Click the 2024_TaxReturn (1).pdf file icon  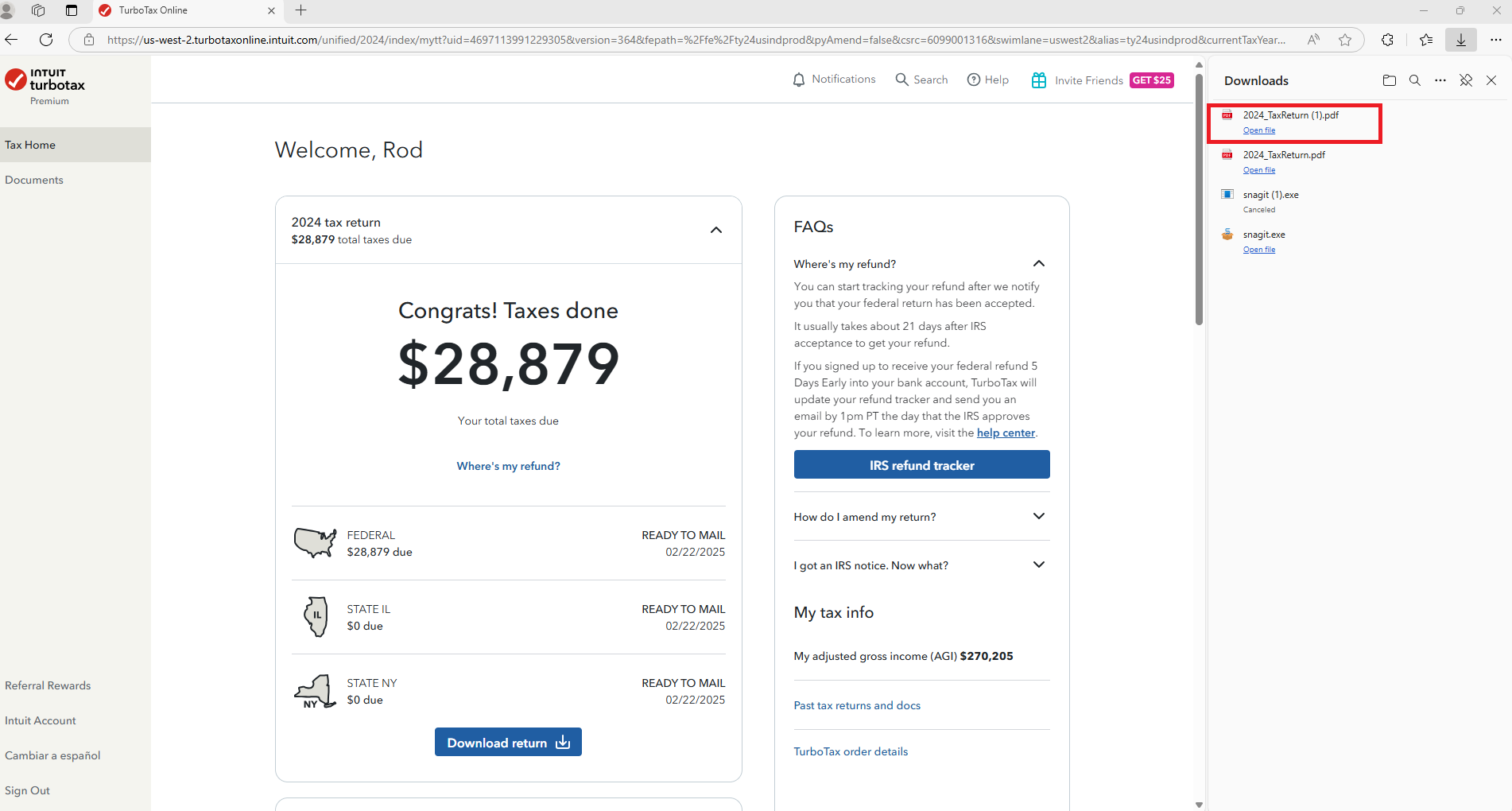pyautogui.click(x=1227, y=115)
